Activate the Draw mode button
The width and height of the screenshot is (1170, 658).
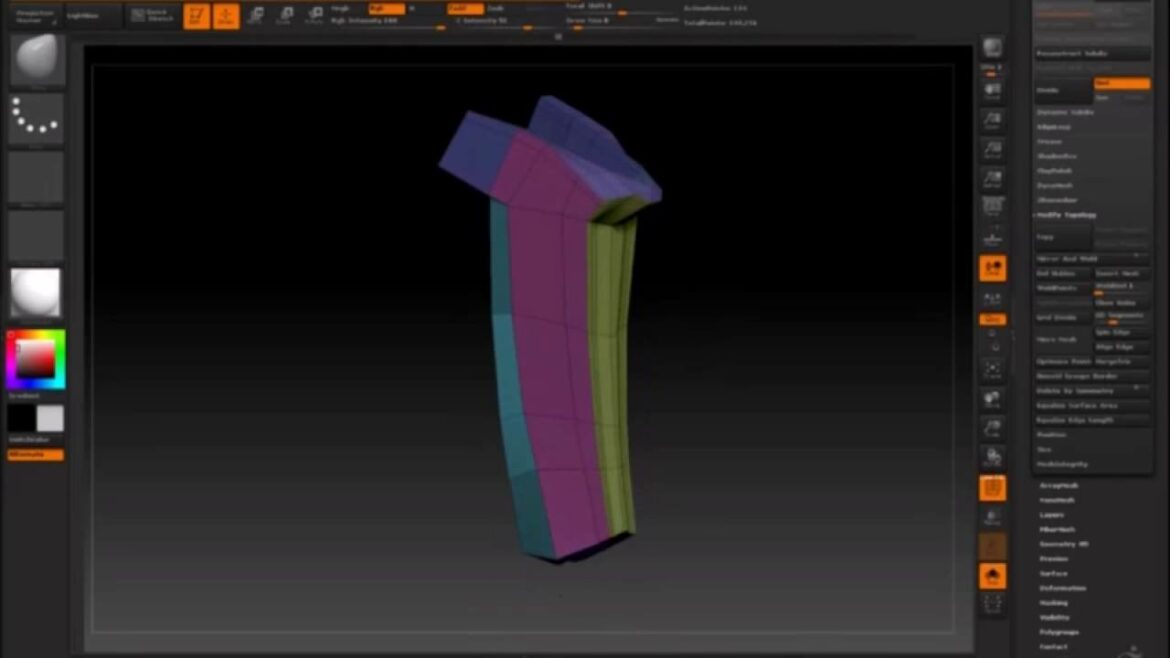tap(226, 16)
